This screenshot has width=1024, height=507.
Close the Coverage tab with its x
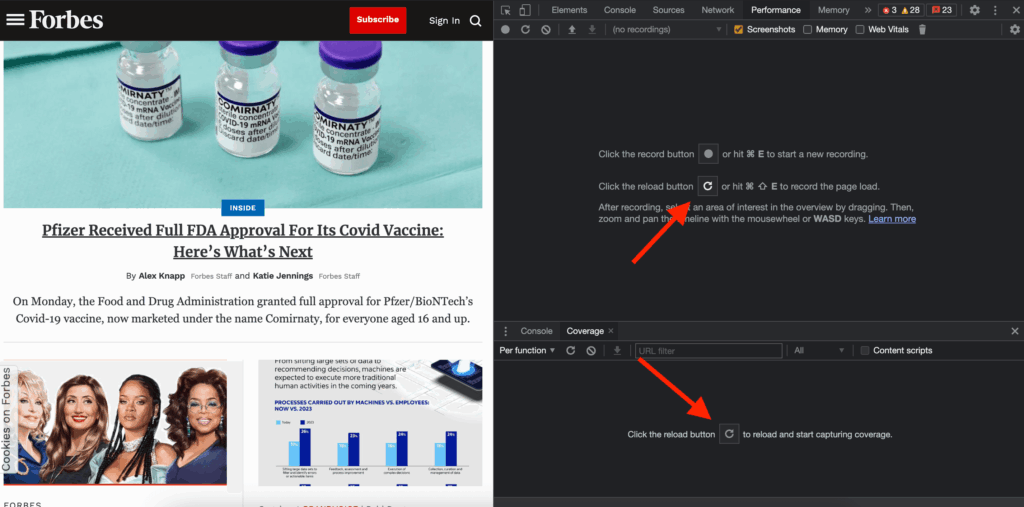(x=611, y=331)
